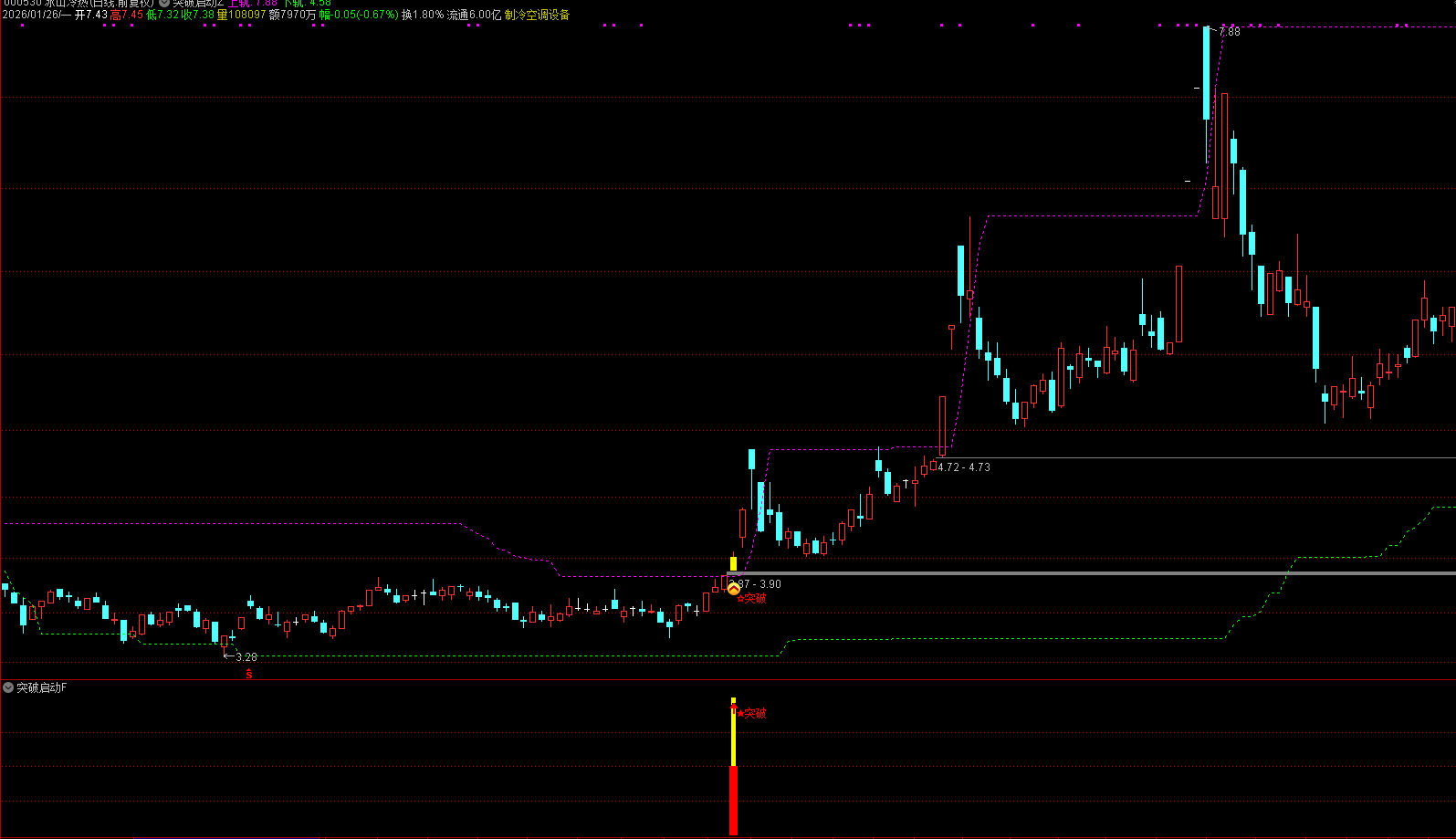Screen dimensions: 1456x839
Task: Select the yellow breakout candle on the main chart
Action: (733, 563)
